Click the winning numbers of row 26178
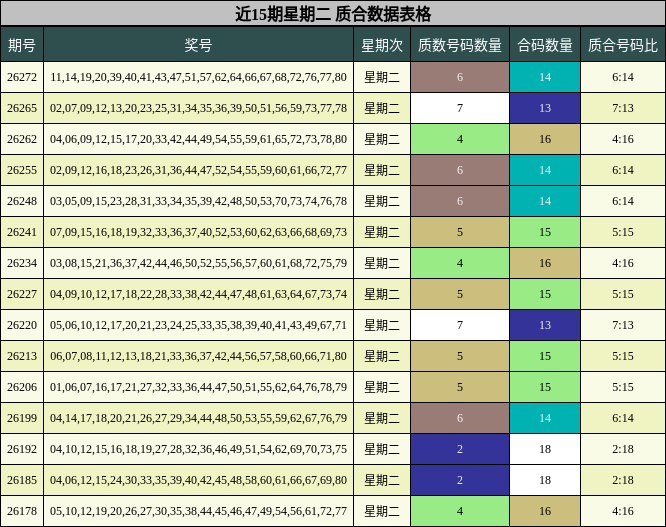This screenshot has width=666, height=527. click(198, 511)
